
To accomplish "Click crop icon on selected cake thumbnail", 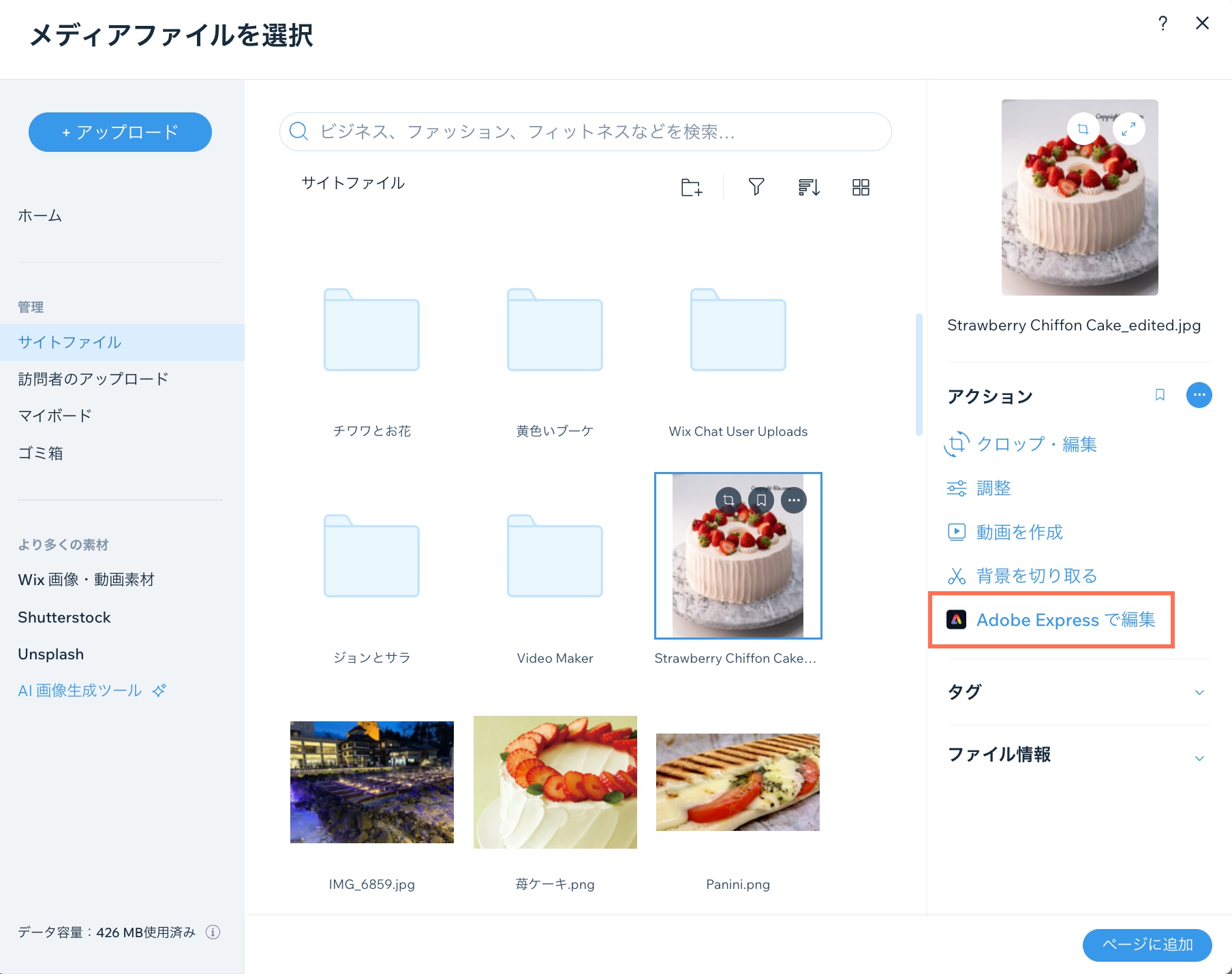I will click(x=728, y=501).
